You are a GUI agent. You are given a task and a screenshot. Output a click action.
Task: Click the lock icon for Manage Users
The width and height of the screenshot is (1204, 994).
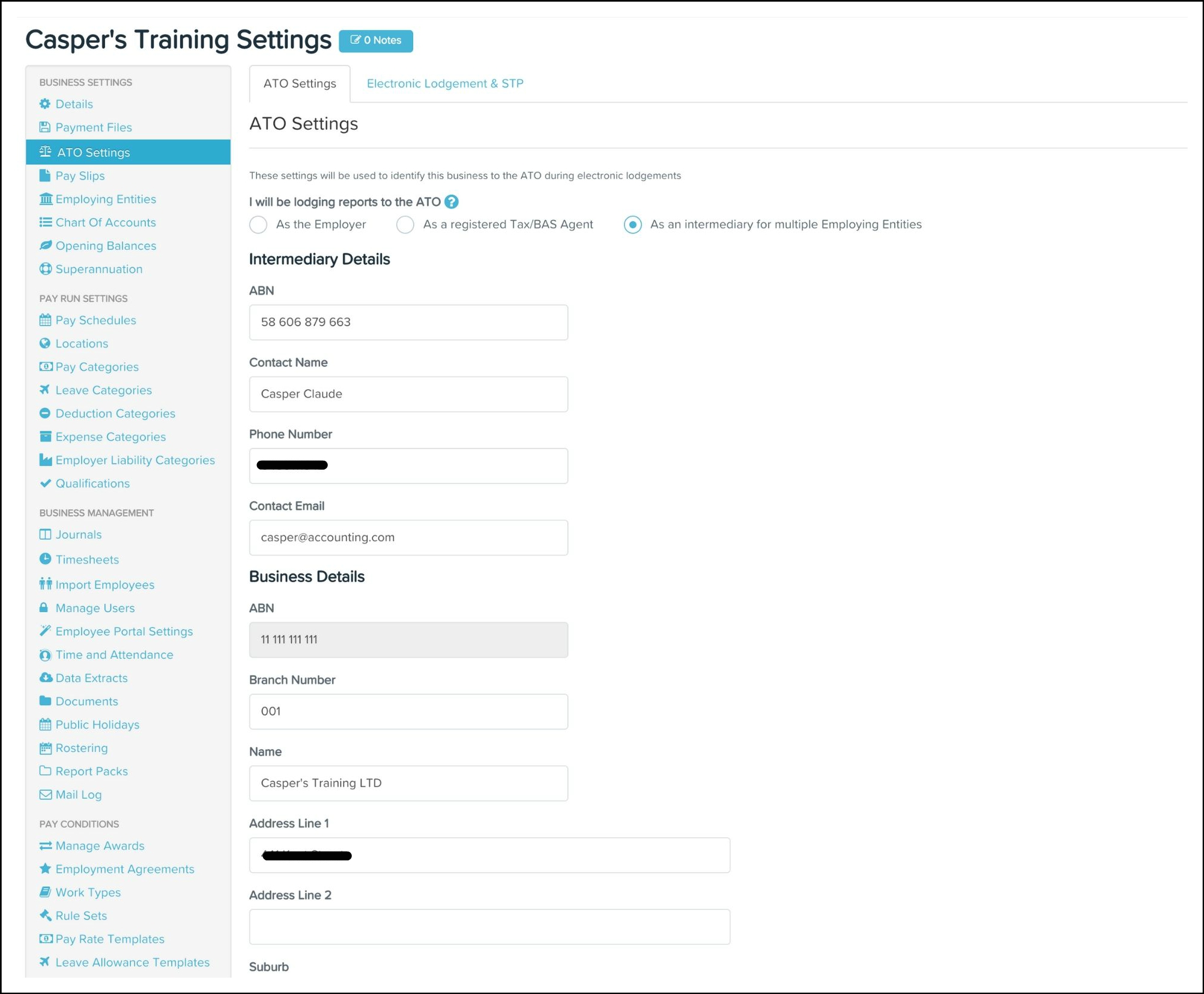pyautogui.click(x=44, y=608)
